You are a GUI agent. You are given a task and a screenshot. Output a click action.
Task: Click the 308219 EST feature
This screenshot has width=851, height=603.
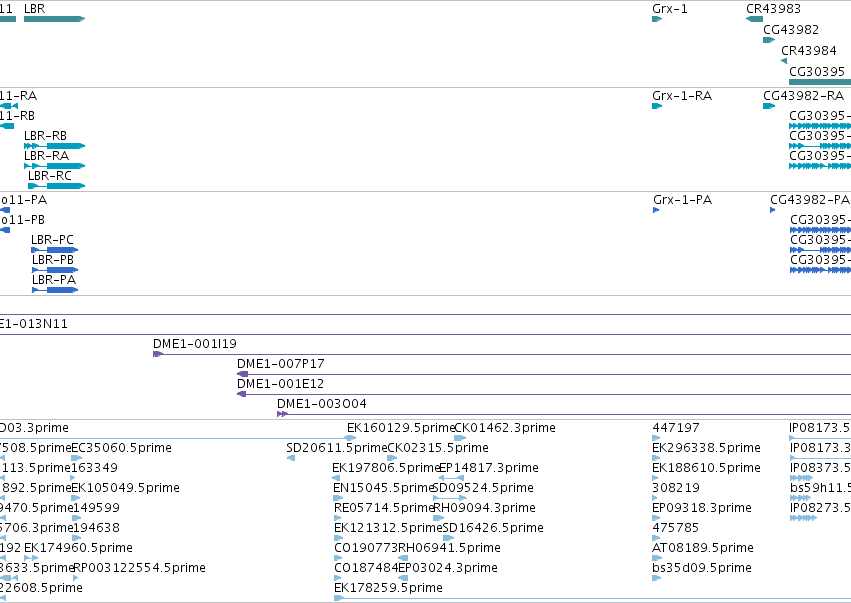point(655,498)
